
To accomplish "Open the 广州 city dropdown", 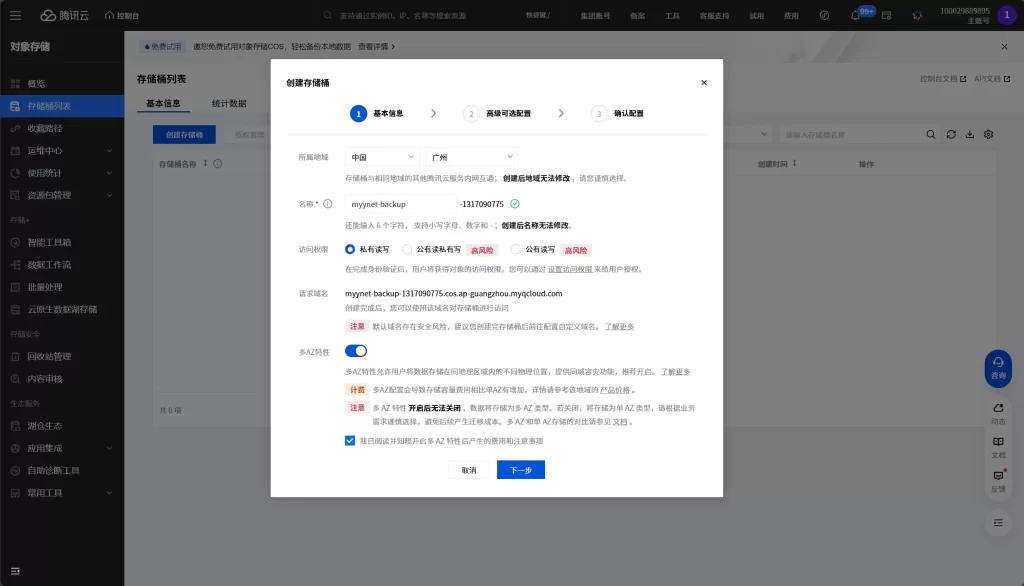I will tap(471, 157).
